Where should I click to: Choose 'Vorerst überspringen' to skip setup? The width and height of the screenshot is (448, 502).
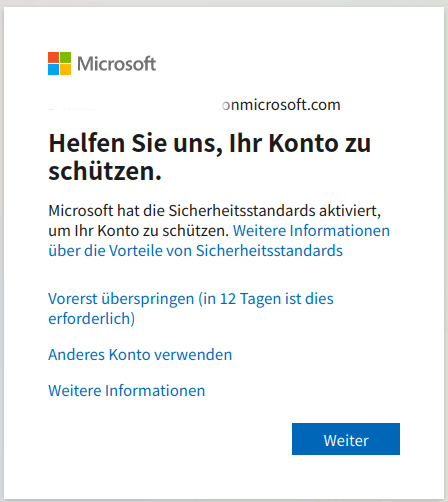click(121, 299)
